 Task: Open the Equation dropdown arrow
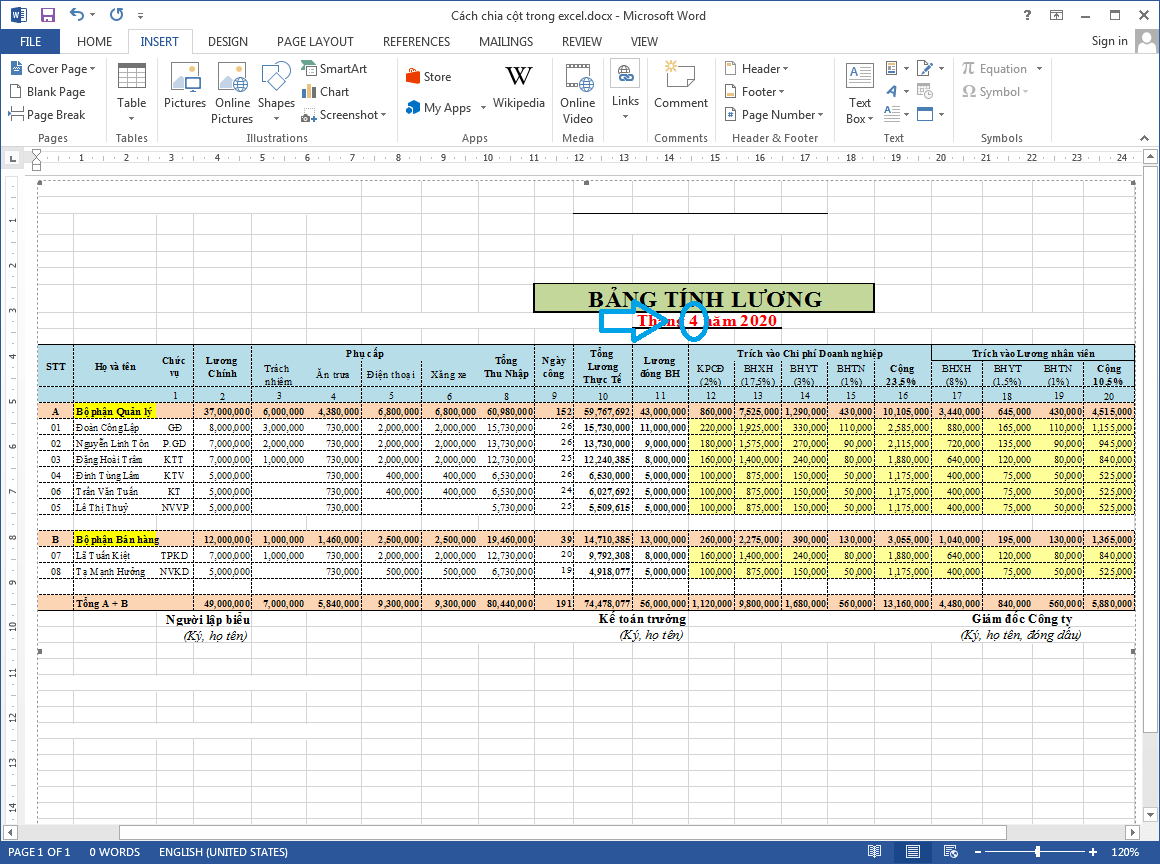click(1039, 69)
